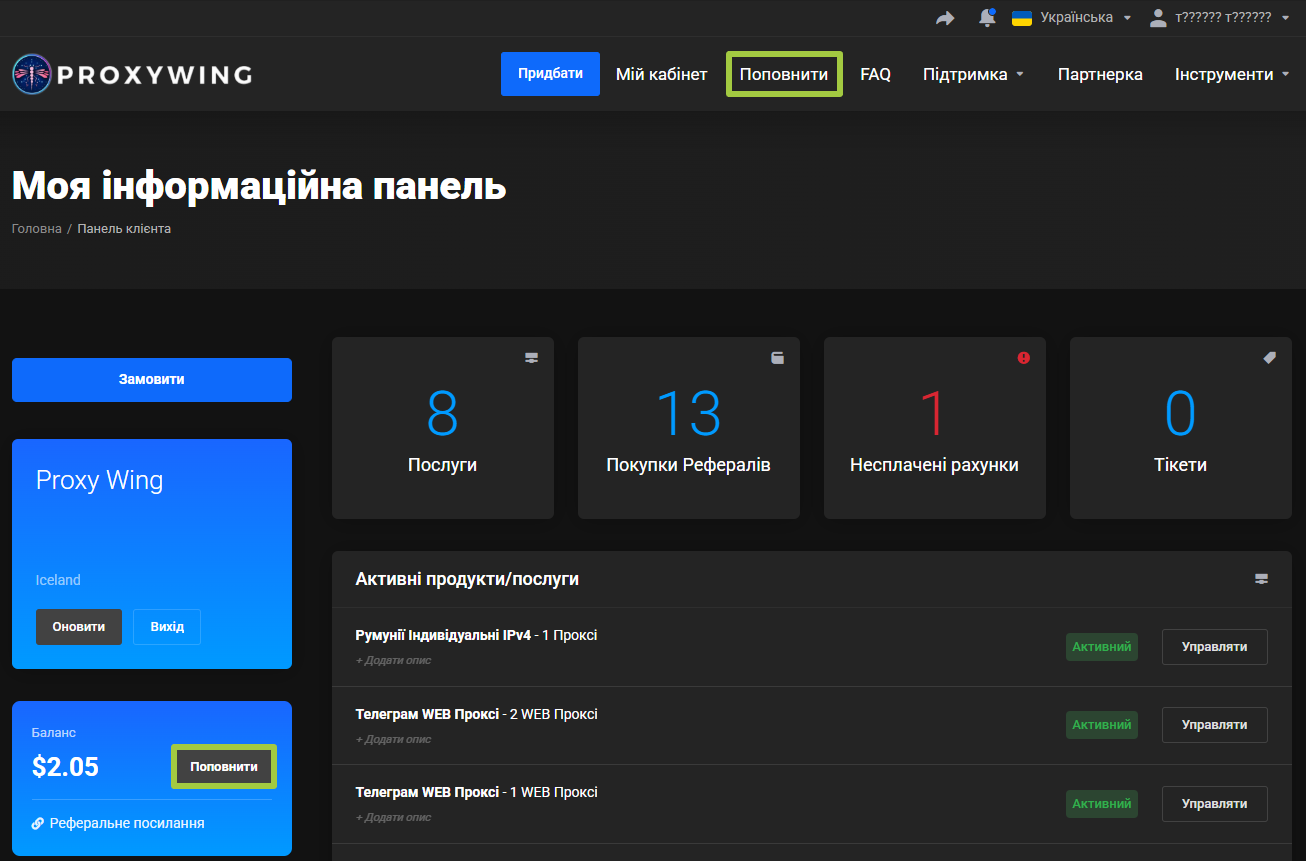Click the Моя інформаційна панель heading
This screenshot has height=861, width=1306.
(259, 186)
